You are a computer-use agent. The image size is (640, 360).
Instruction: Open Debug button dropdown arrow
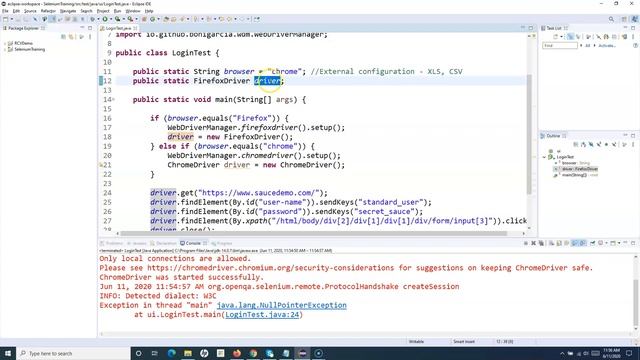[x=98, y=19]
